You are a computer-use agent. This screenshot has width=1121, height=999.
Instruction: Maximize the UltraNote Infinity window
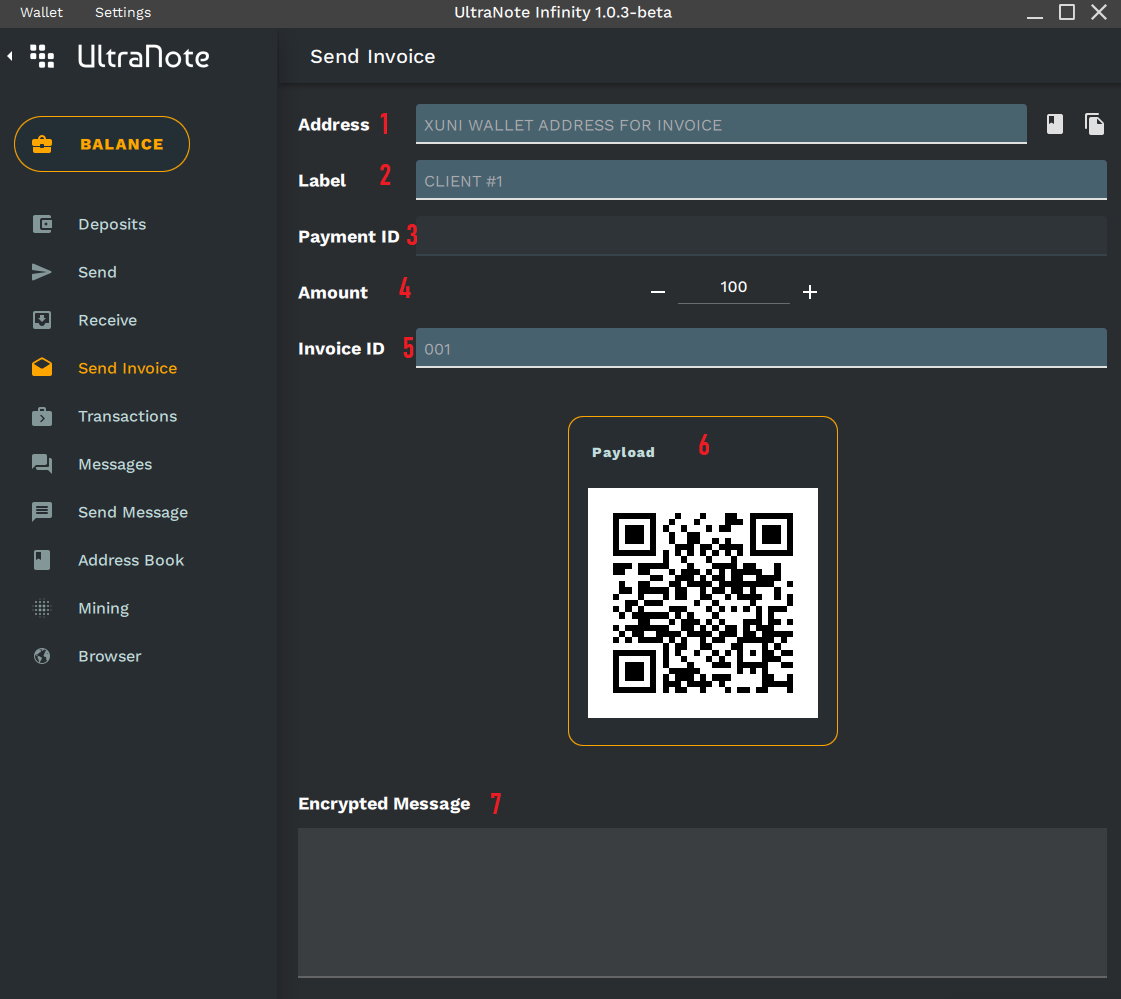1067,12
